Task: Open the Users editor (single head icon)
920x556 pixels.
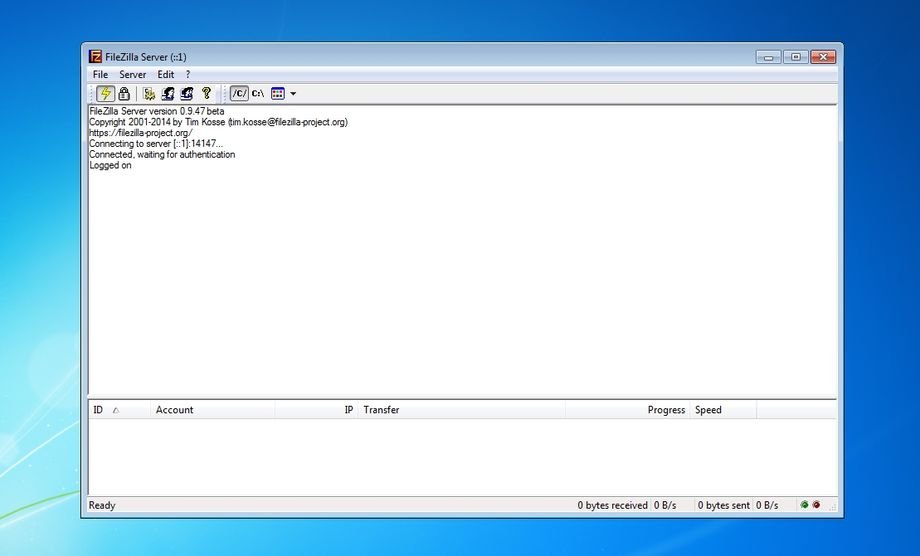Action: coord(168,93)
